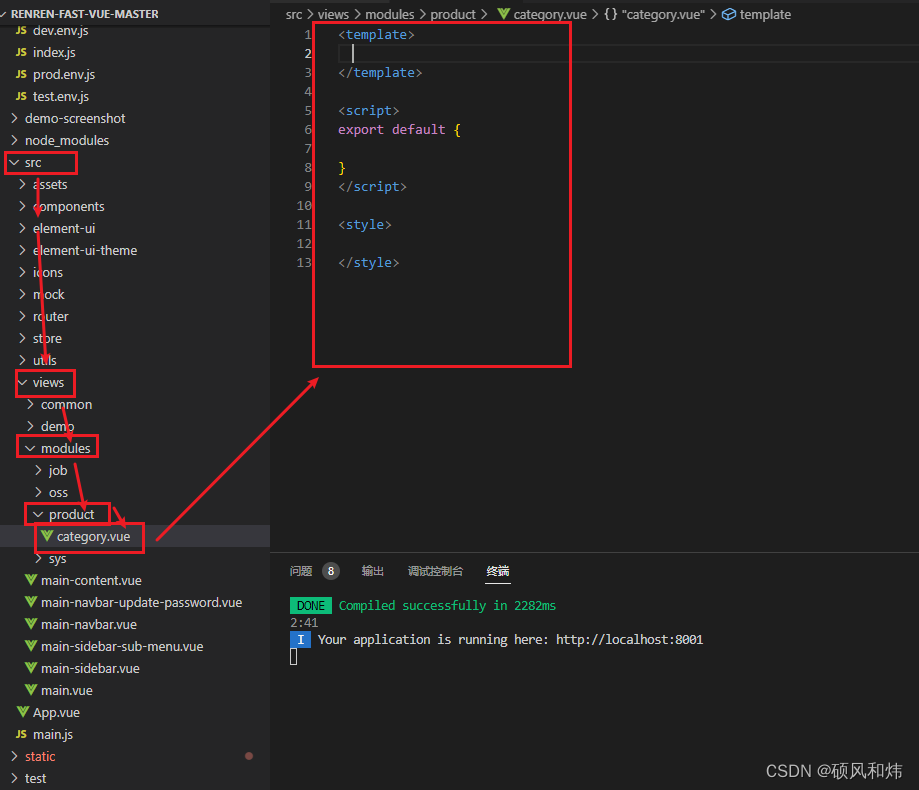
Task: Click src in the breadcrumb
Action: [294, 15]
